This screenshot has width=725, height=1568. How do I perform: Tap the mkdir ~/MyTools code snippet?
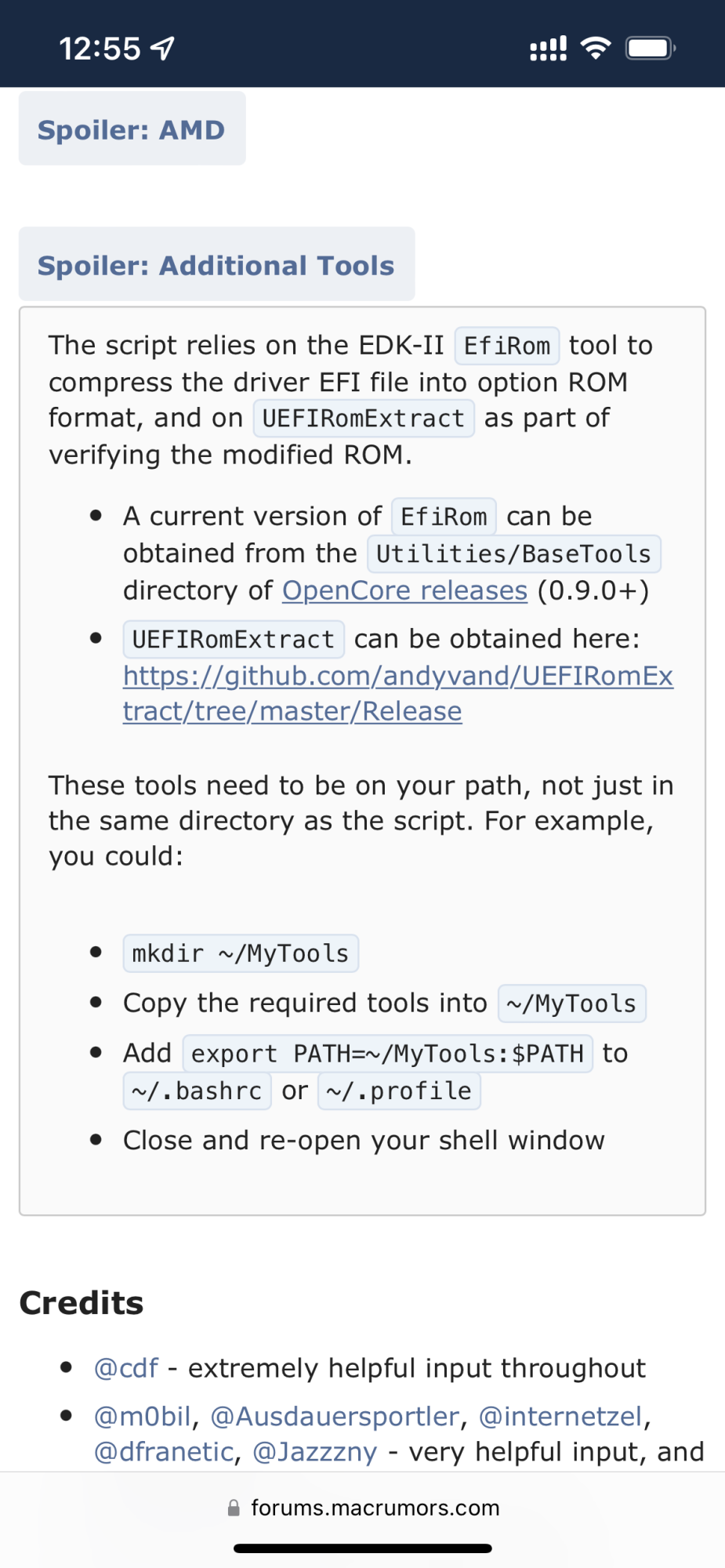[x=241, y=953]
